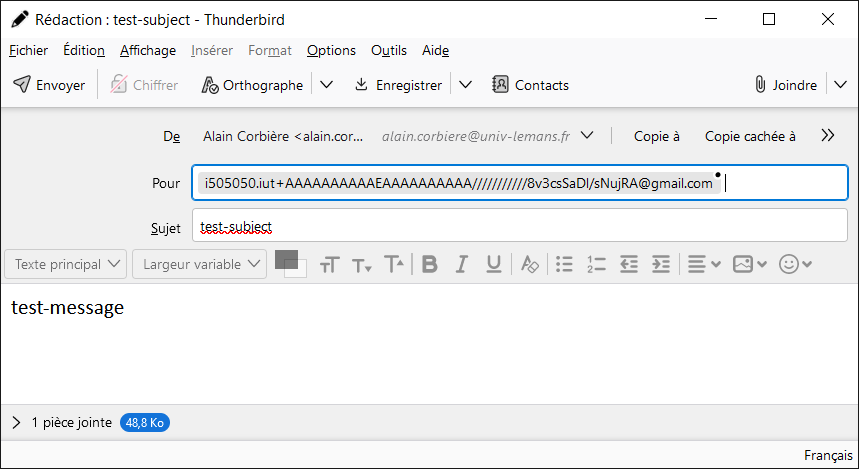The image size is (859, 469).
Task: Close the Thunderbird compose window
Action: coord(828,19)
